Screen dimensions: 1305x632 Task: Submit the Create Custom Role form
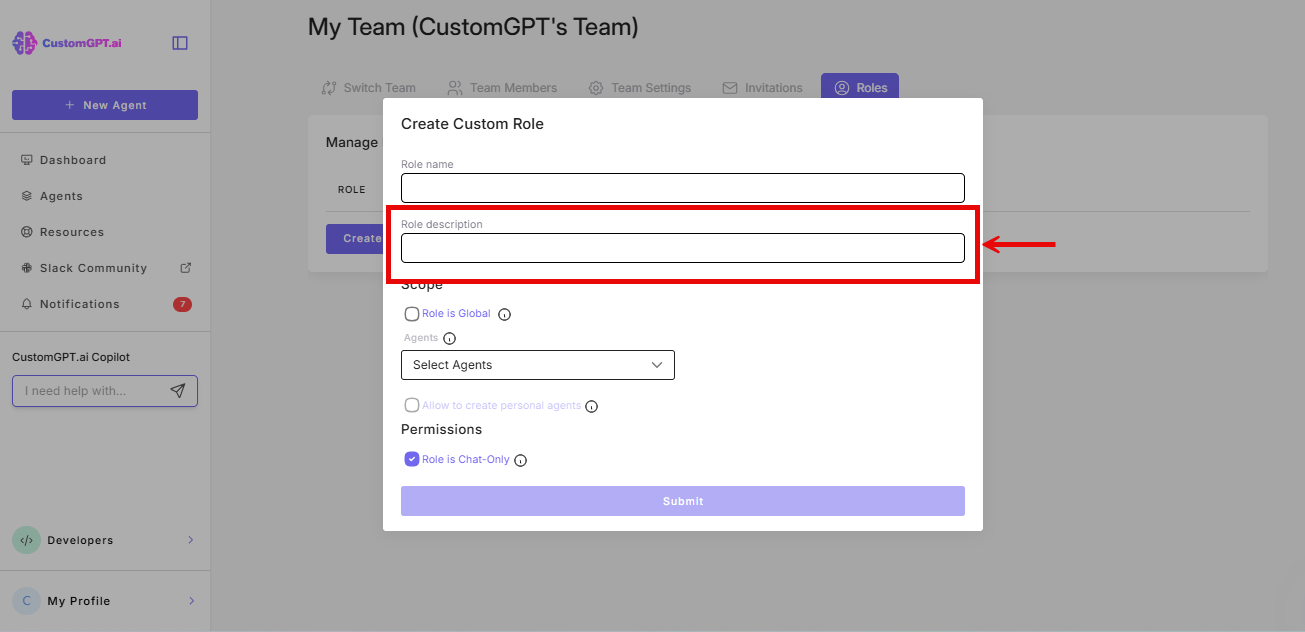[x=682, y=500]
